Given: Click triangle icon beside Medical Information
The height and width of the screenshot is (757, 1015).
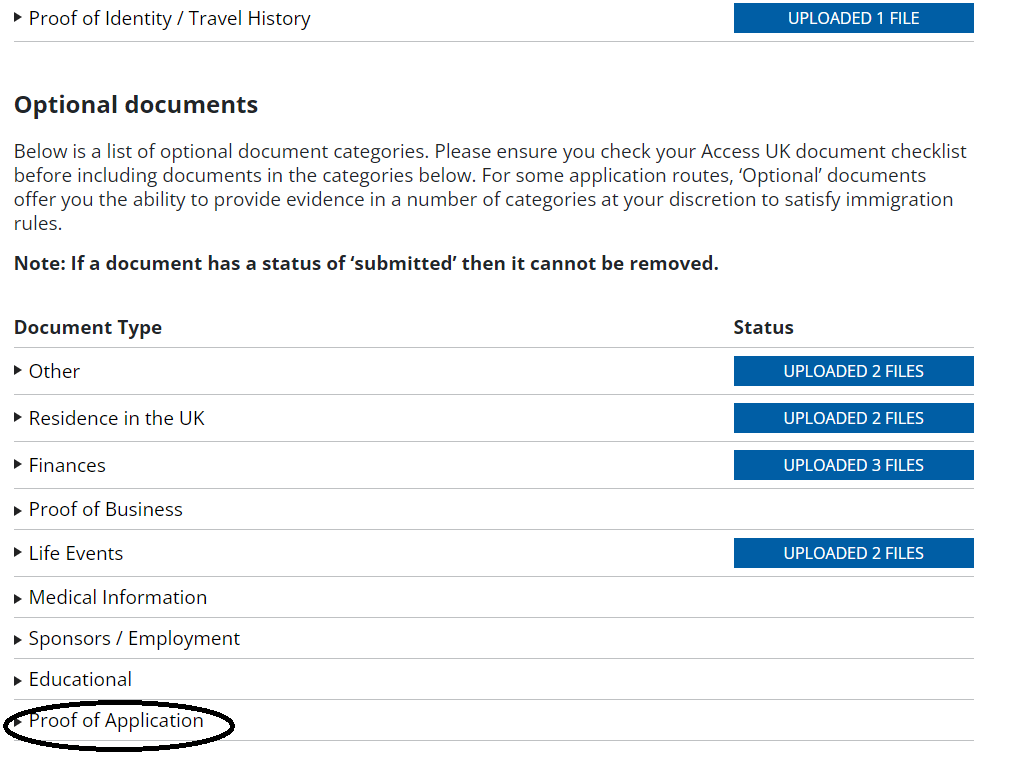Looking at the screenshot, I should [x=18, y=598].
